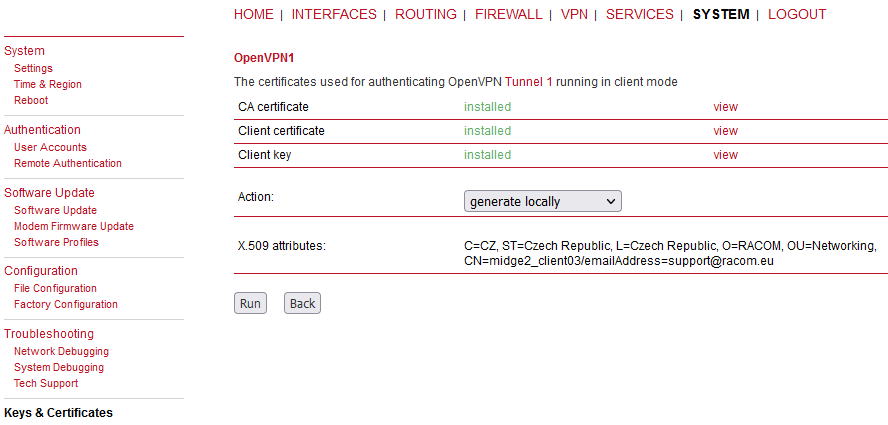
Task: View the CA certificate
Action: pyautogui.click(x=725, y=107)
